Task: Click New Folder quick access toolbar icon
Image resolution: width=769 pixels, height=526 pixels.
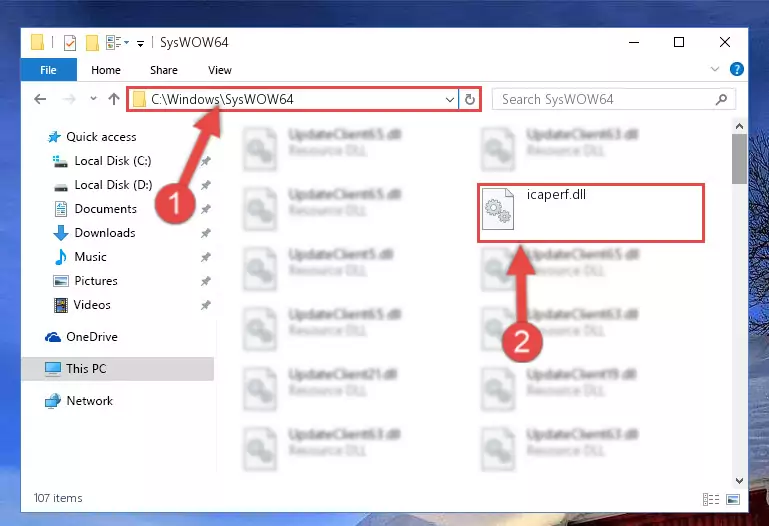Action: 92,43
